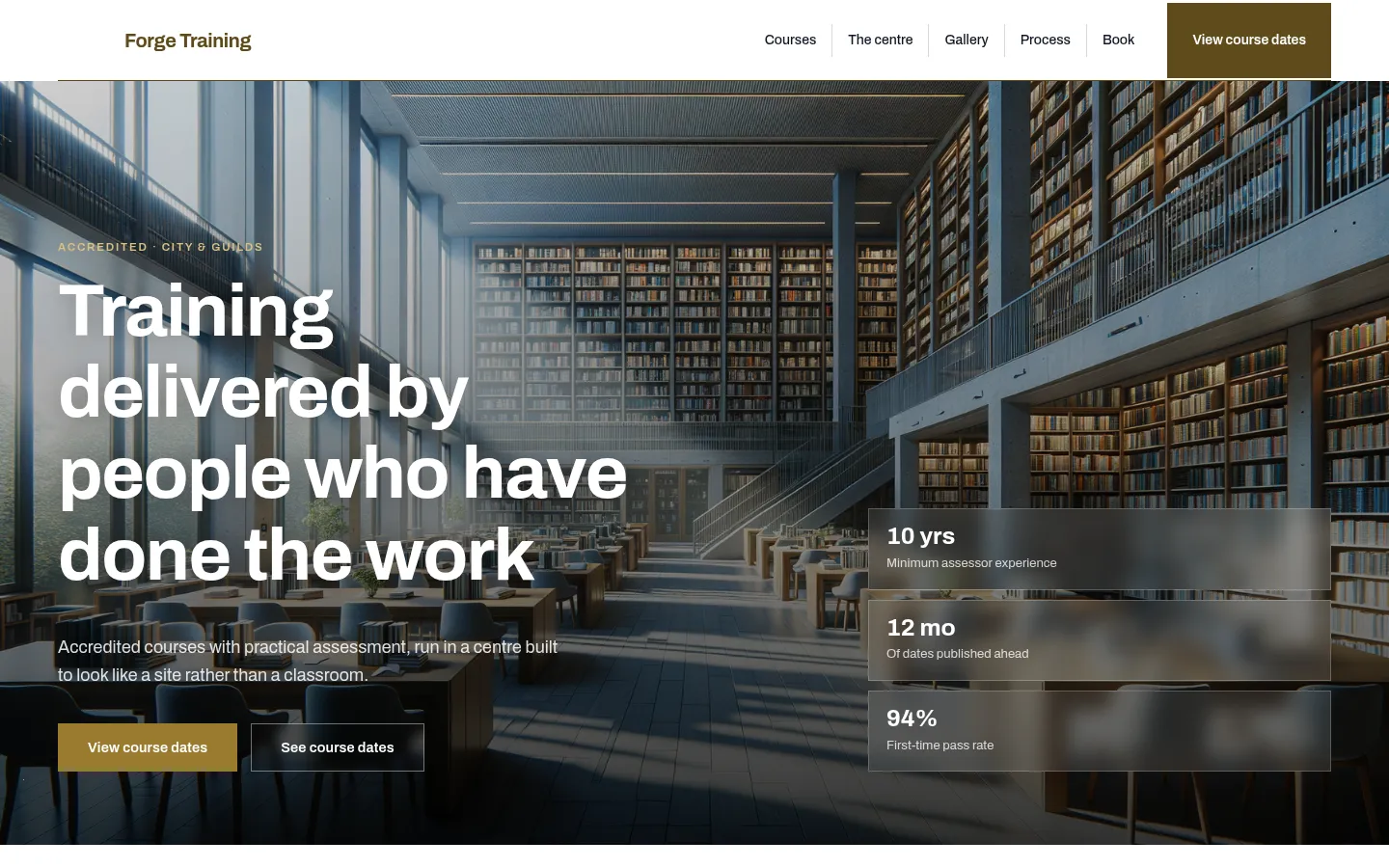Open The centre nav item
1389x868 pixels.
(x=880, y=40)
